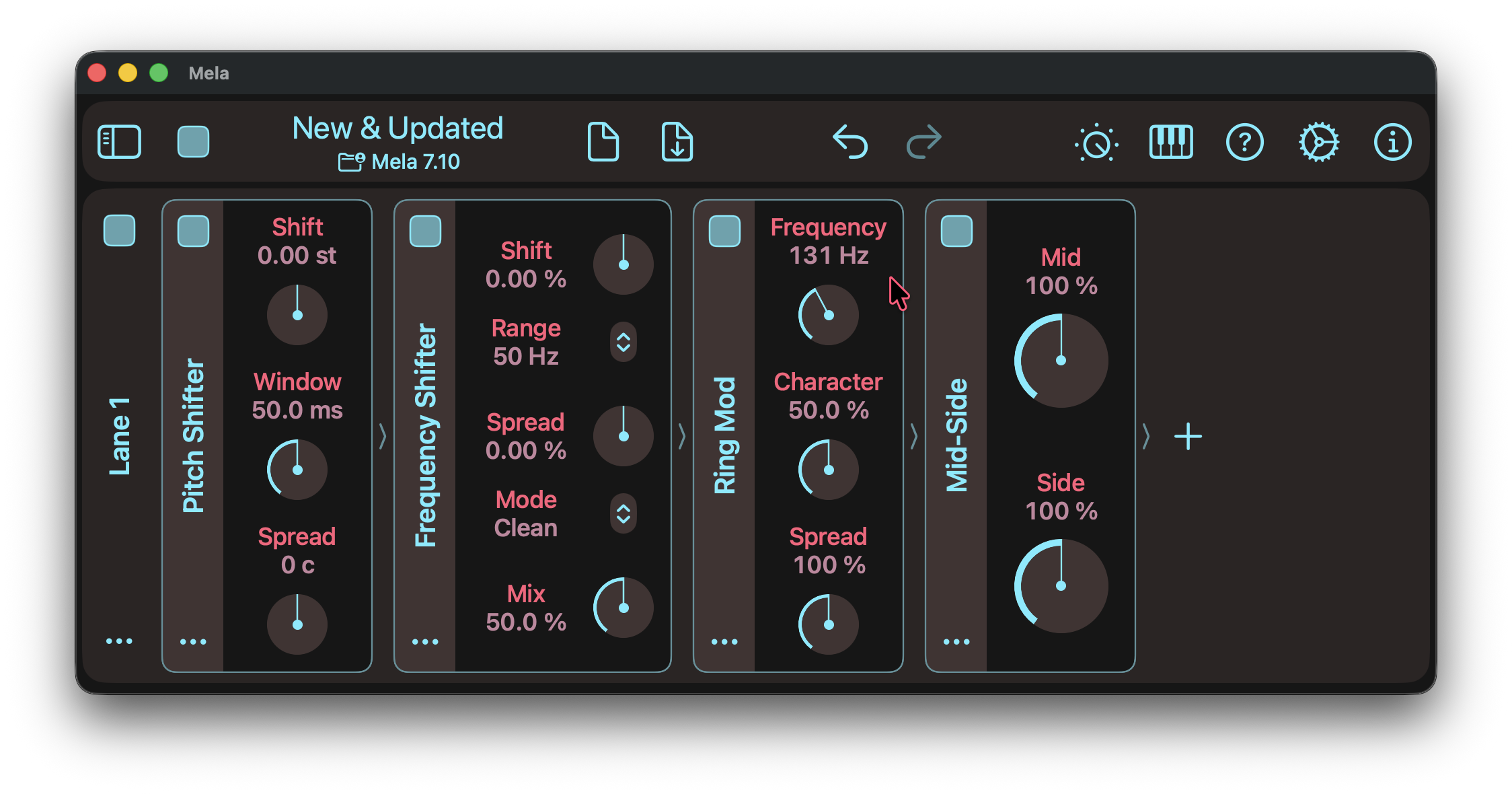
Task: Click the New & Updated preset title
Action: [x=398, y=128]
